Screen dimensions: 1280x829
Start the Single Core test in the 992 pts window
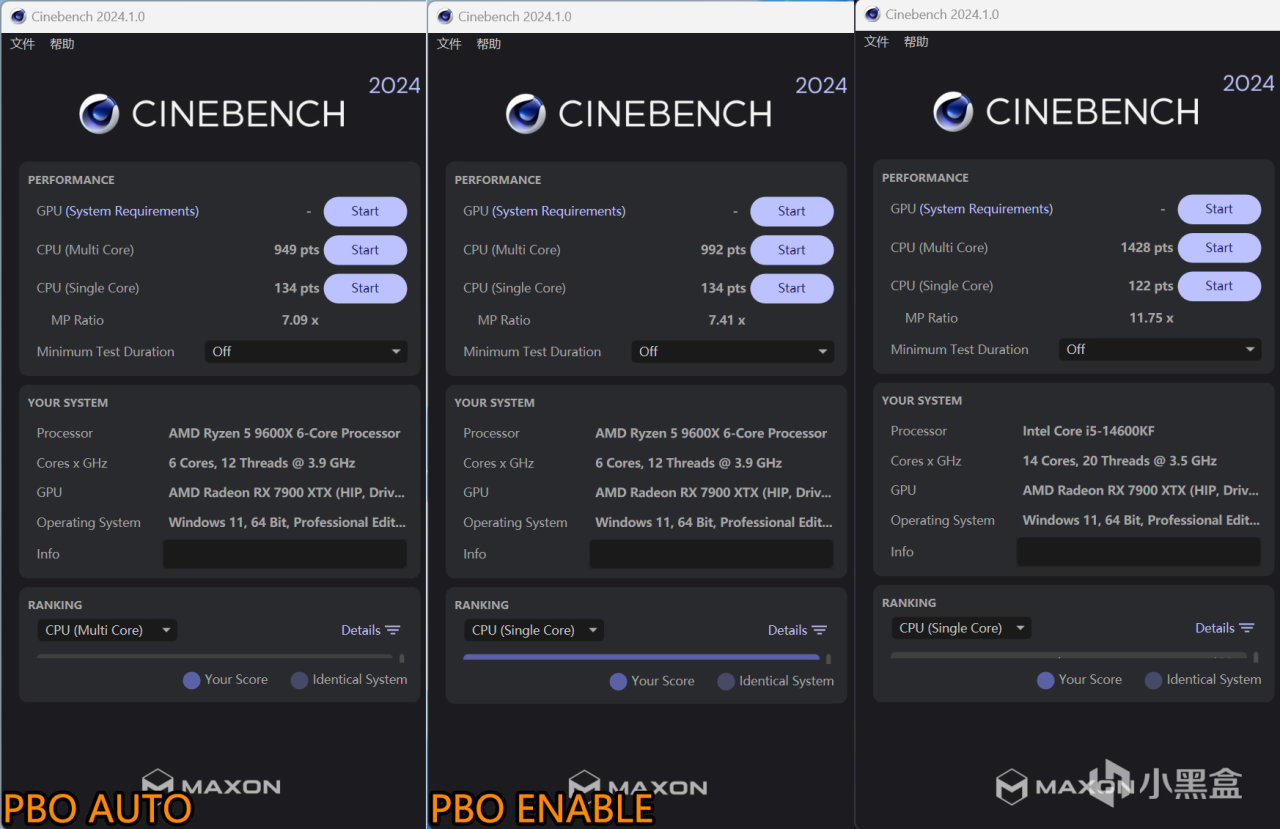click(x=792, y=288)
